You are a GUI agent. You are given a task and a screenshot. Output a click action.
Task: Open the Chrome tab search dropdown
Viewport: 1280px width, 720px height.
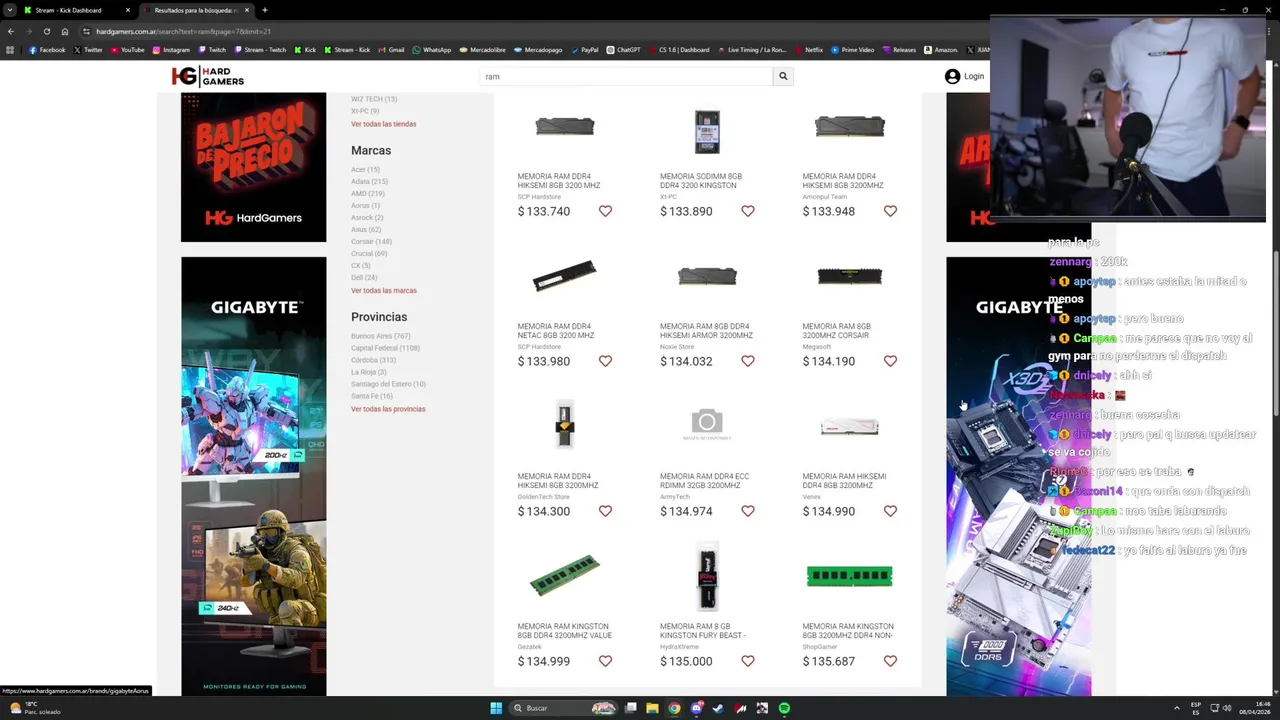click(x=10, y=10)
